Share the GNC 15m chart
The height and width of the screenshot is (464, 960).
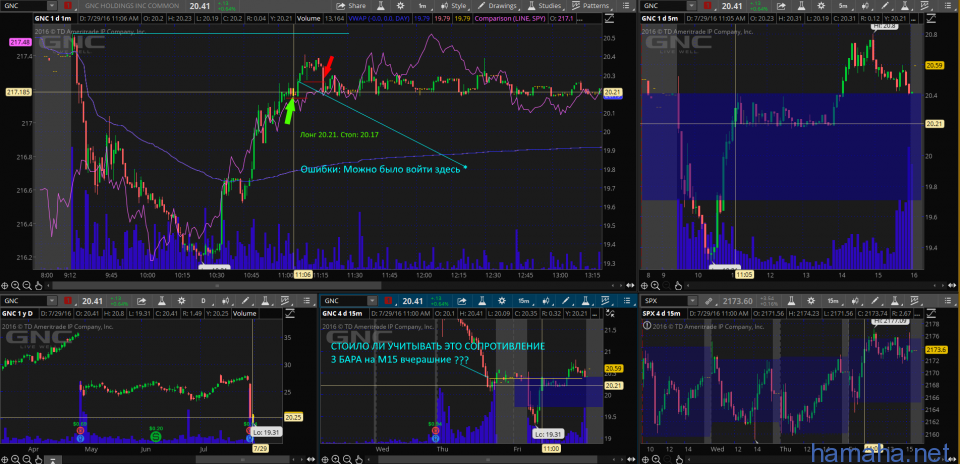click(462, 301)
